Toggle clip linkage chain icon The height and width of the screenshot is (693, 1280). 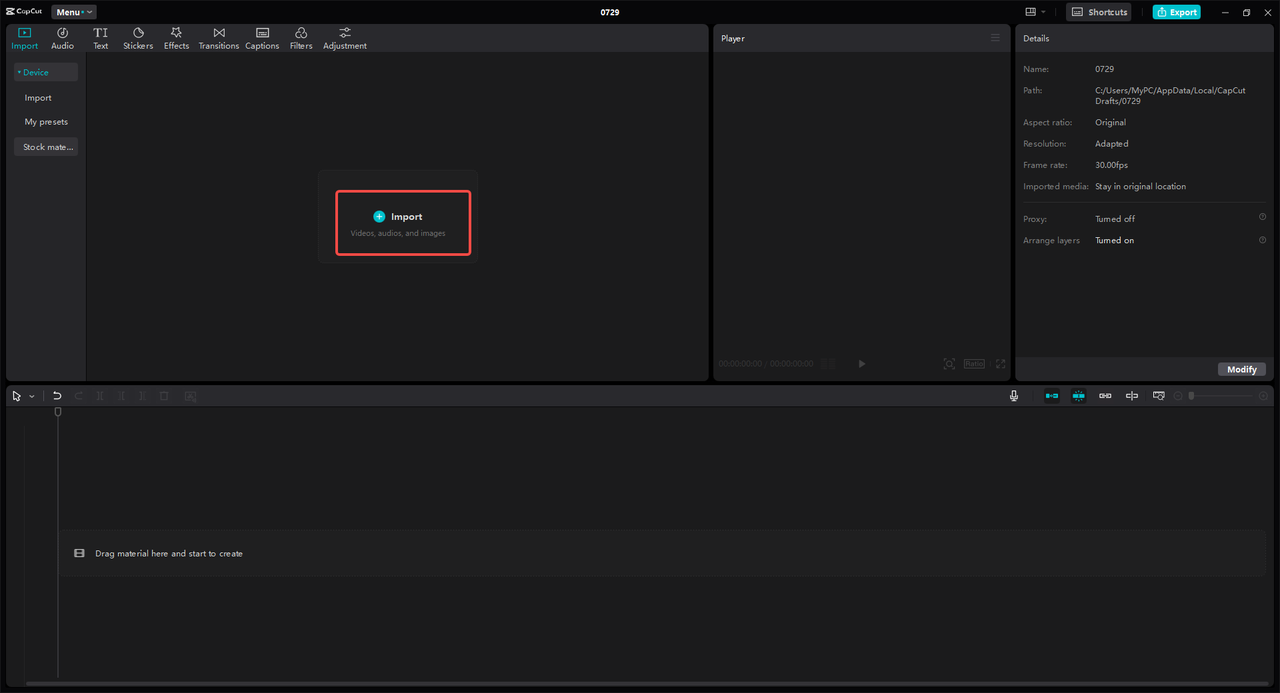(1105, 396)
